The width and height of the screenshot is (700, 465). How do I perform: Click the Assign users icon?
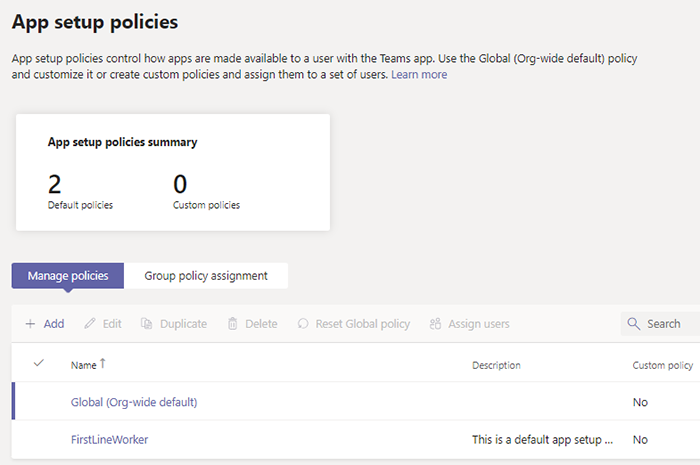(435, 324)
